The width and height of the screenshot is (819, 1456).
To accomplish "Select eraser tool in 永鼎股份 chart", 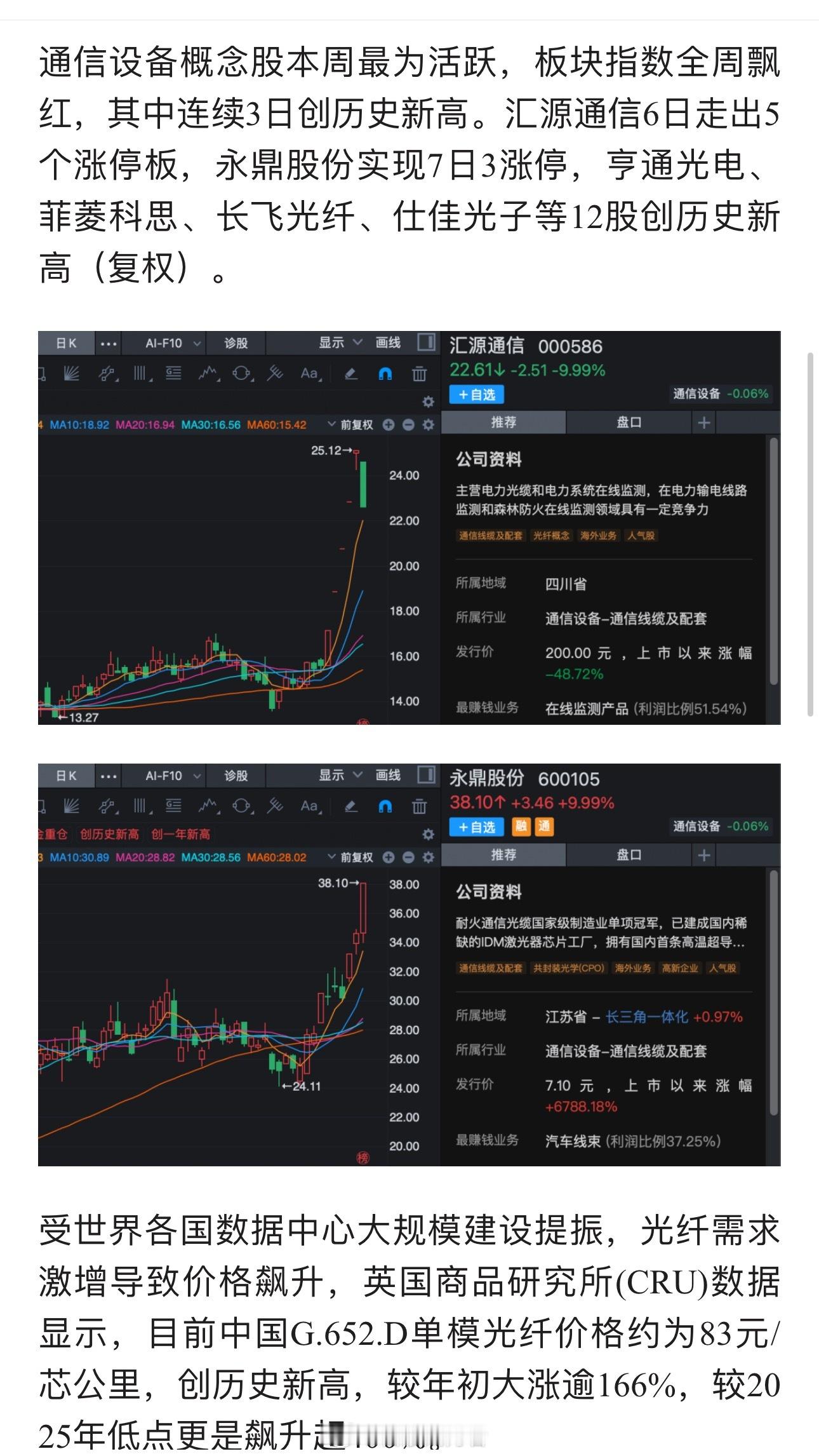I will [351, 807].
